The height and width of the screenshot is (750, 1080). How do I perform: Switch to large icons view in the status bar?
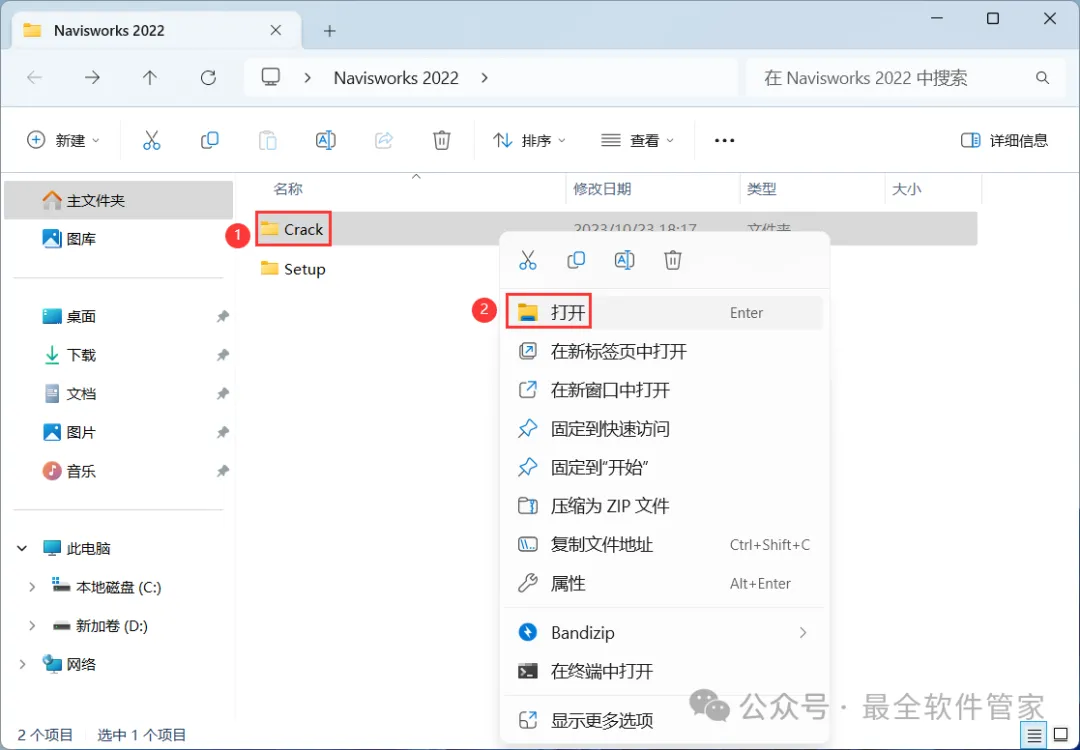pos(1061,736)
